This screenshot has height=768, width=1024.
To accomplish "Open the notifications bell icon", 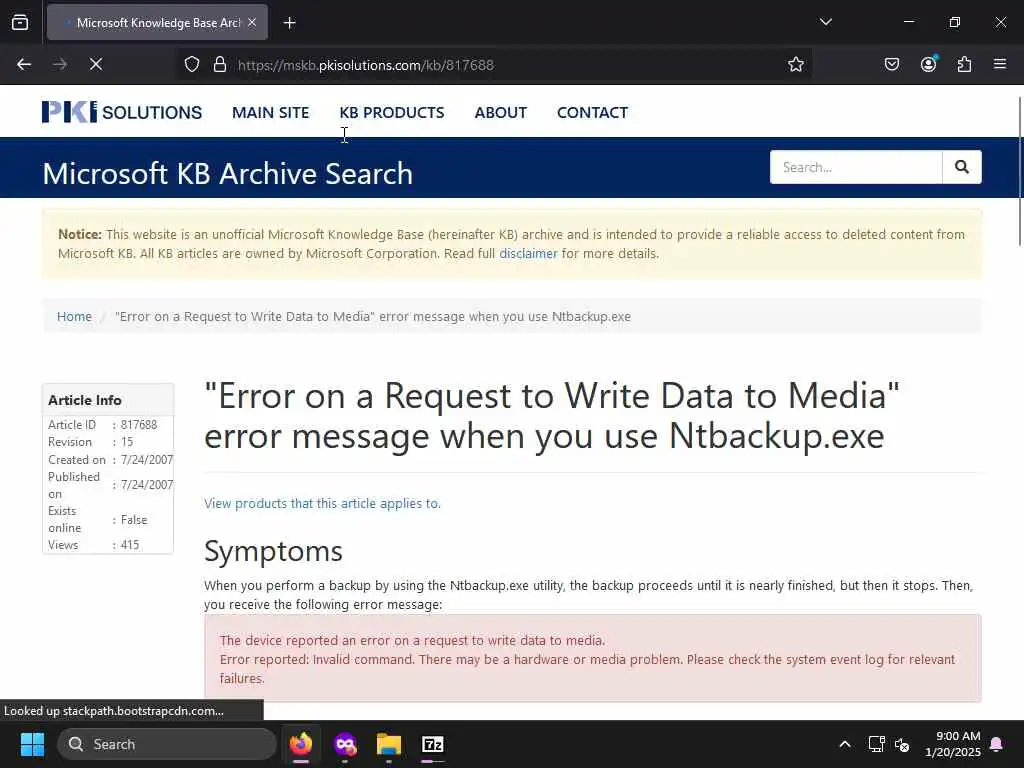I will point(997,744).
